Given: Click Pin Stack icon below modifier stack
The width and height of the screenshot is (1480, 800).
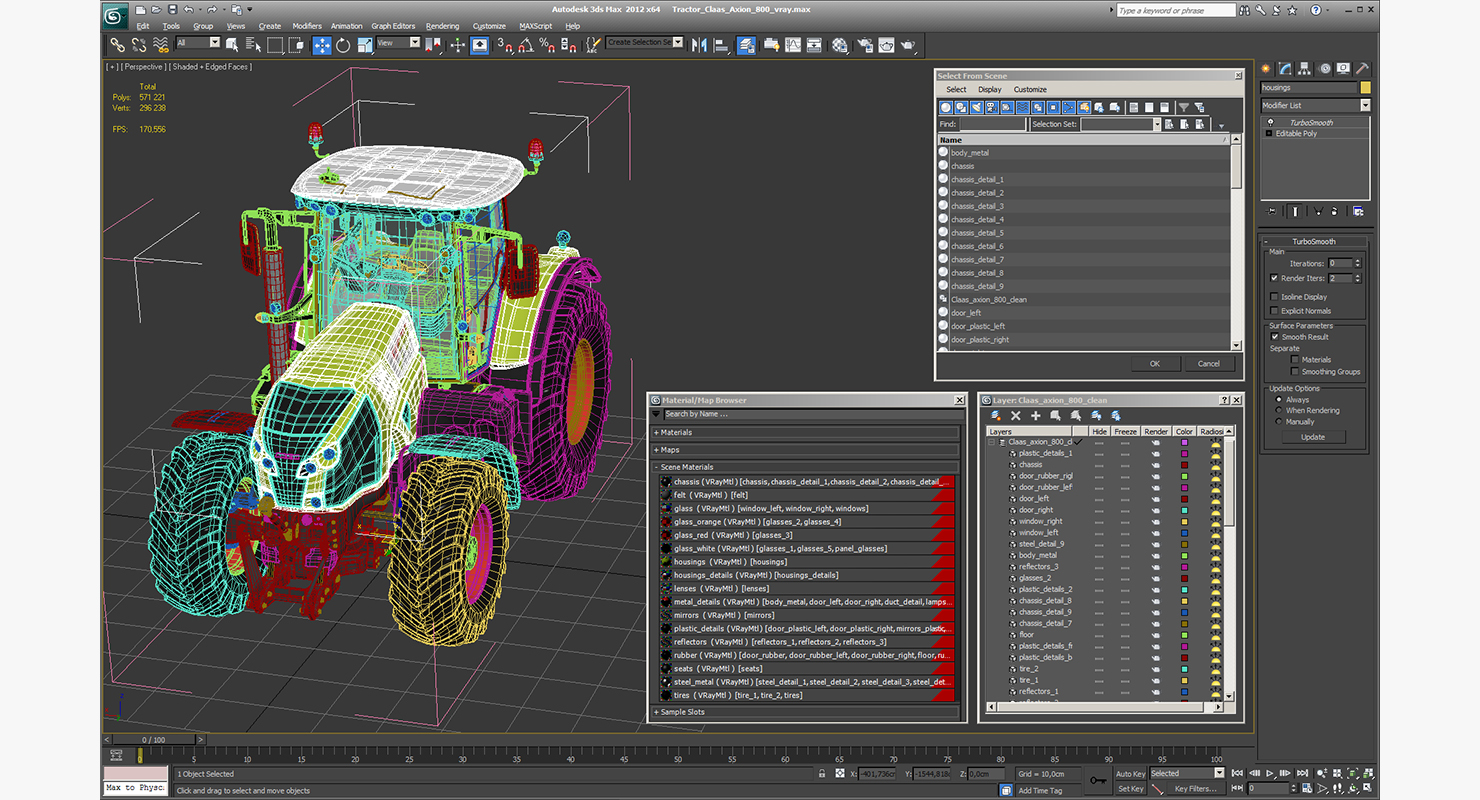Looking at the screenshot, I should click(x=1272, y=211).
